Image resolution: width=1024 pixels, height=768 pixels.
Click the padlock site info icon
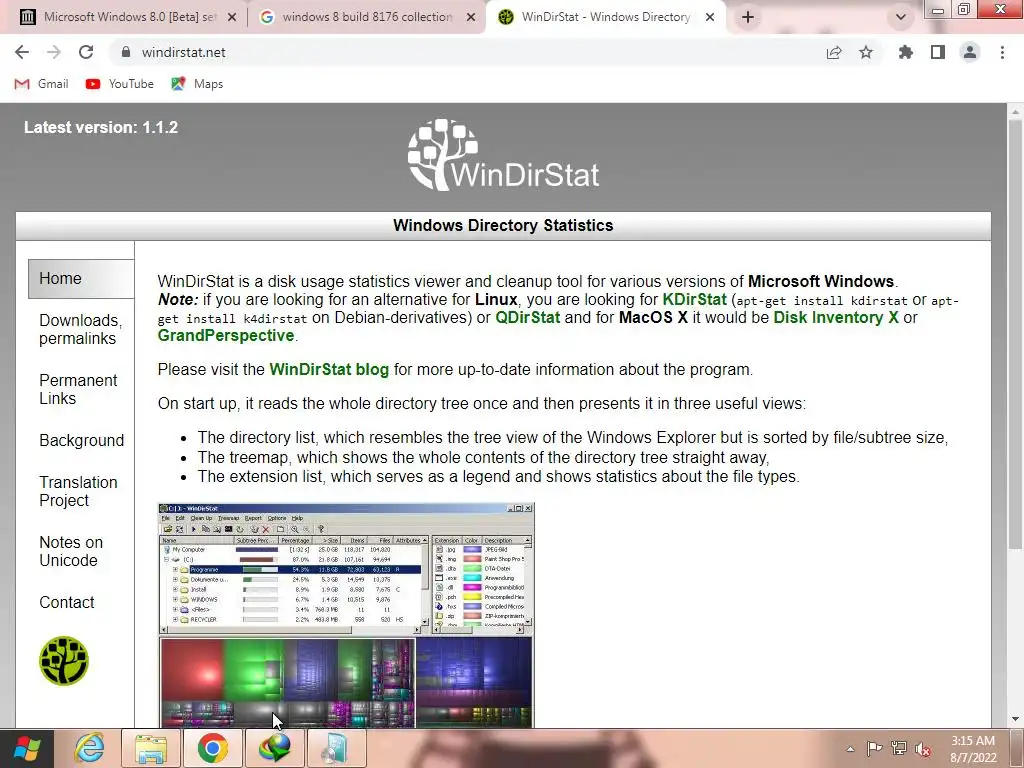[x=126, y=52]
